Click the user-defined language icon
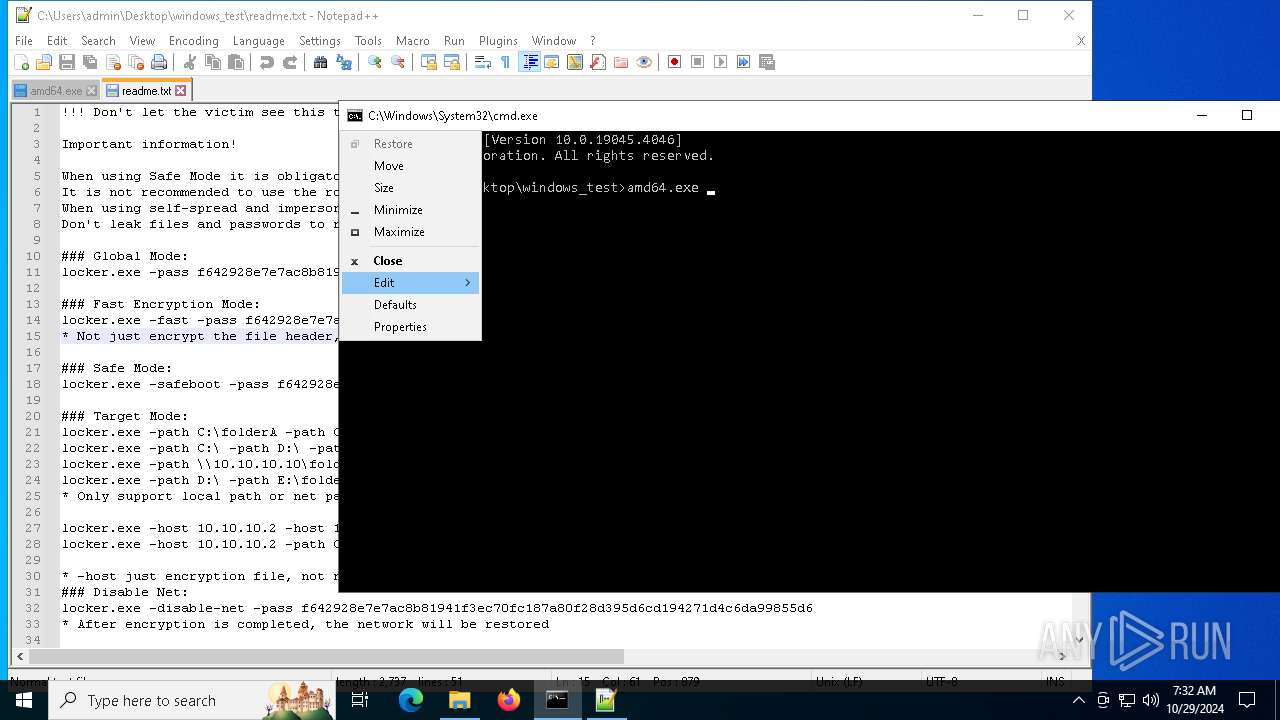 click(x=551, y=62)
